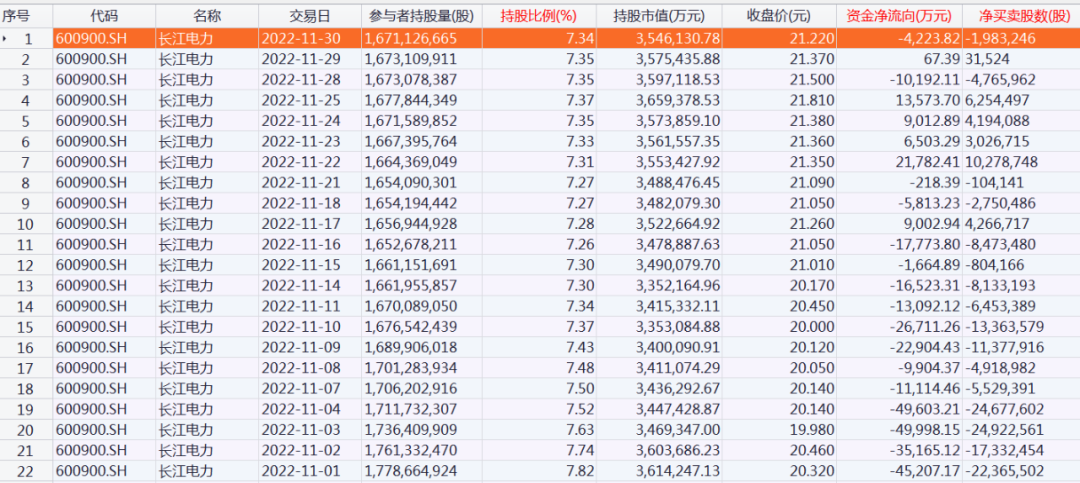This screenshot has width=1080, height=483.
Task: Sort by 代码 column header
Action: tap(103, 14)
